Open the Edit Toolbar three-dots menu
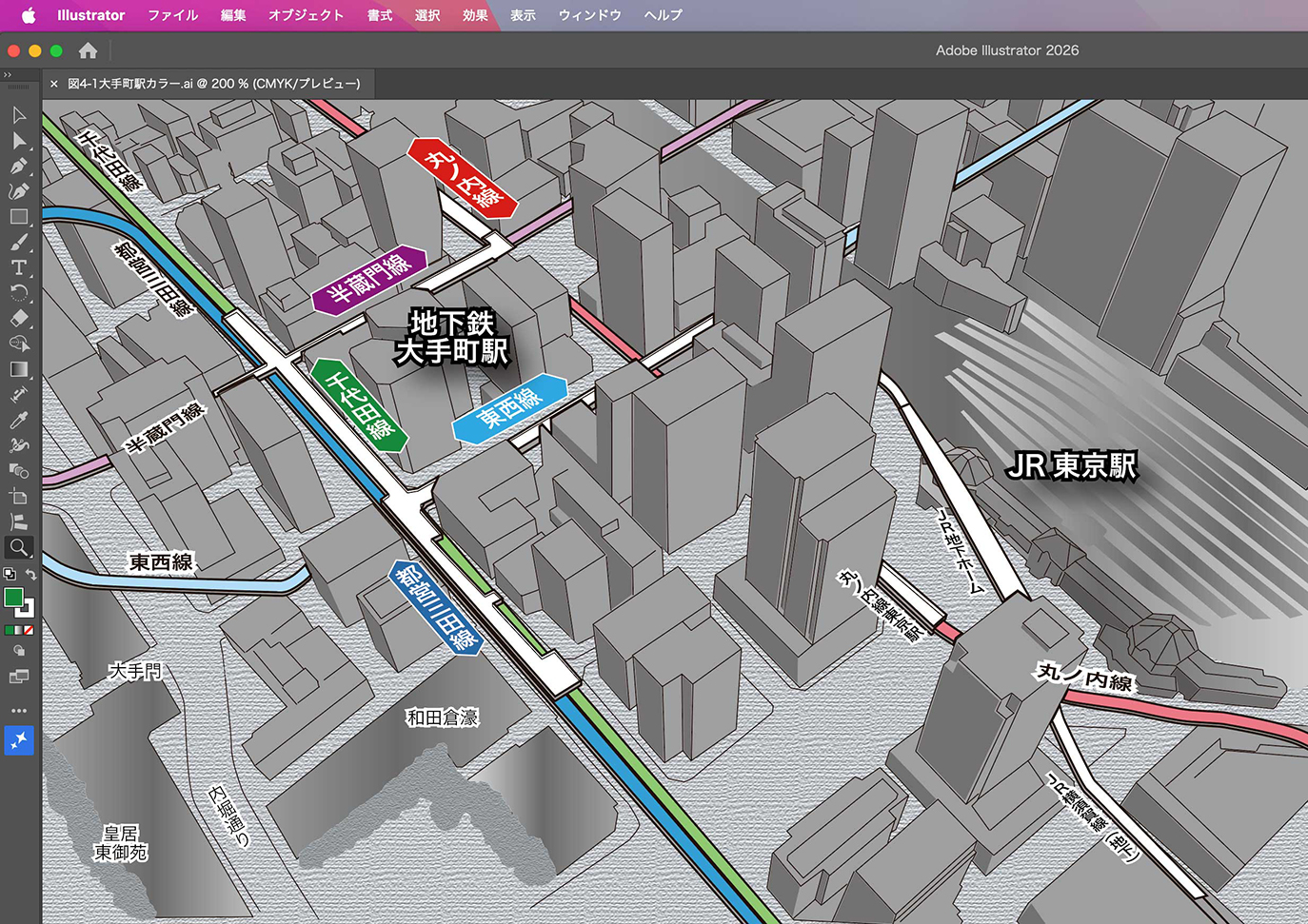The image size is (1308, 924). (x=18, y=711)
